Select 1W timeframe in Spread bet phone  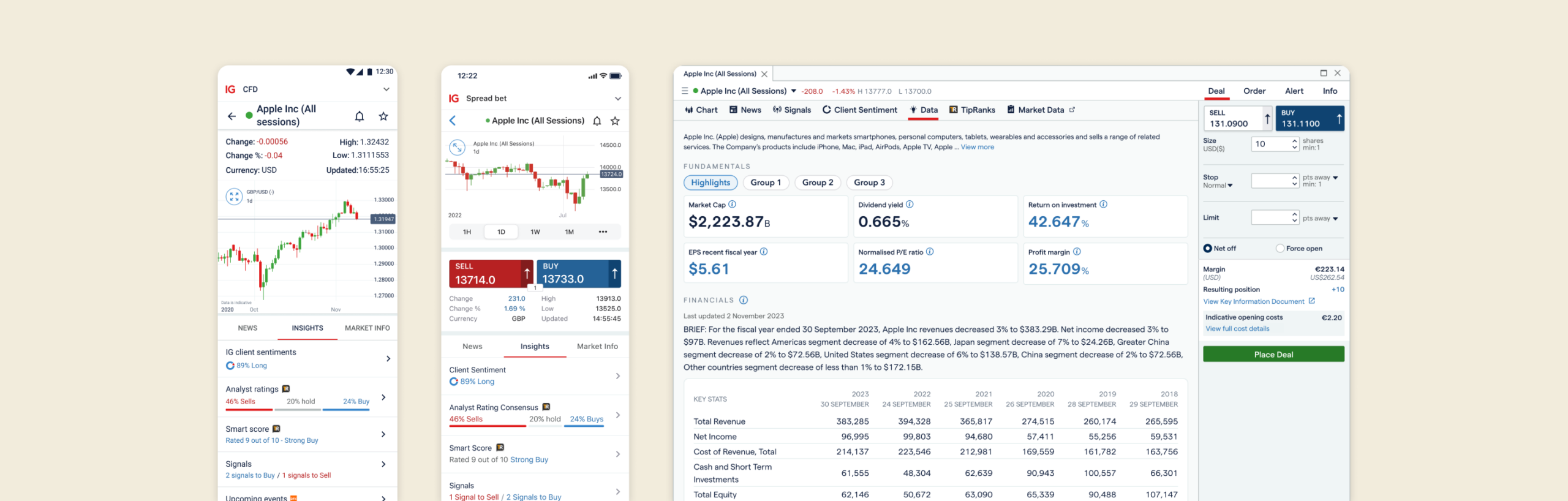click(535, 232)
